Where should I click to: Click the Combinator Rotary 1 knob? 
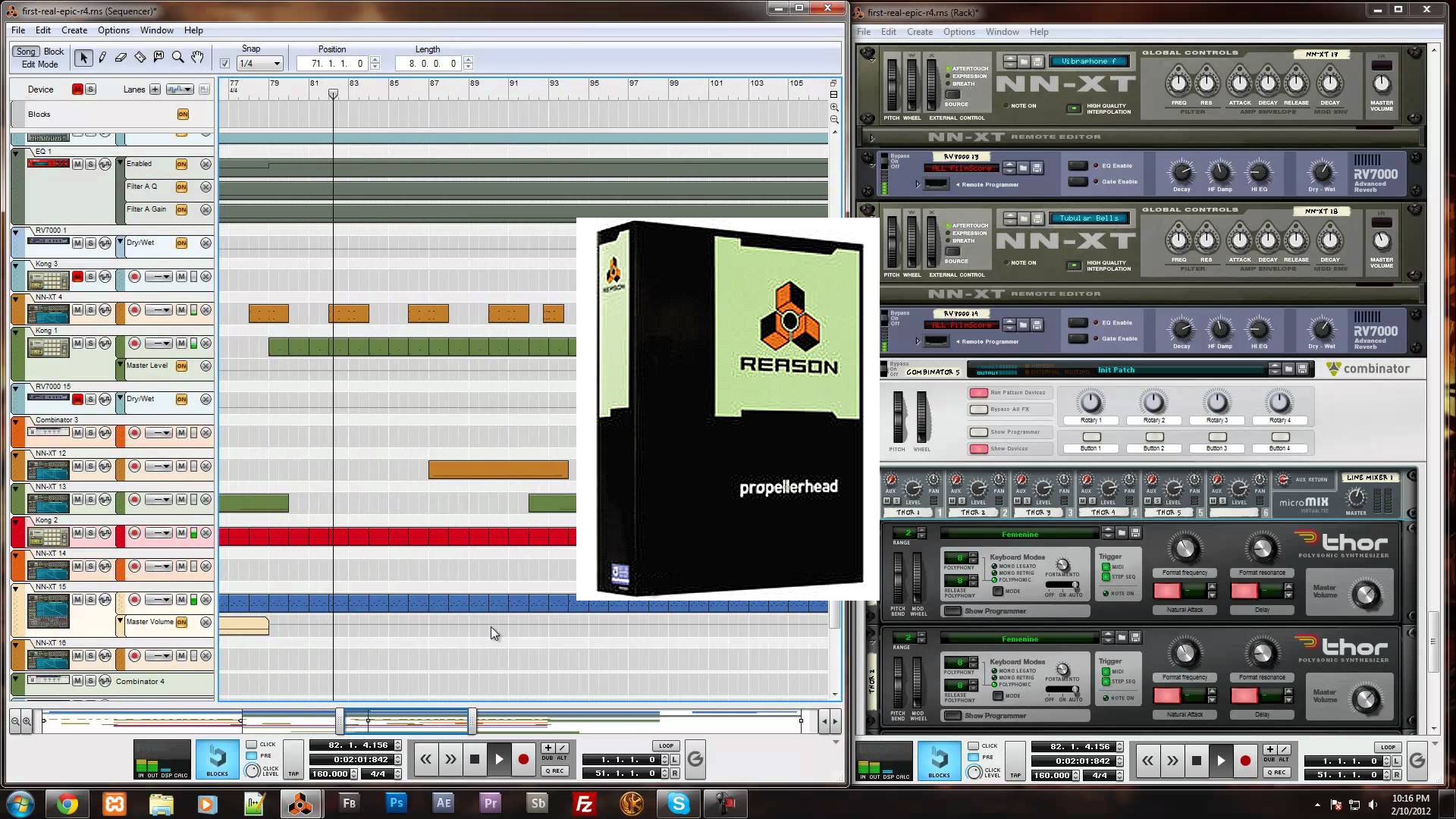tap(1090, 402)
